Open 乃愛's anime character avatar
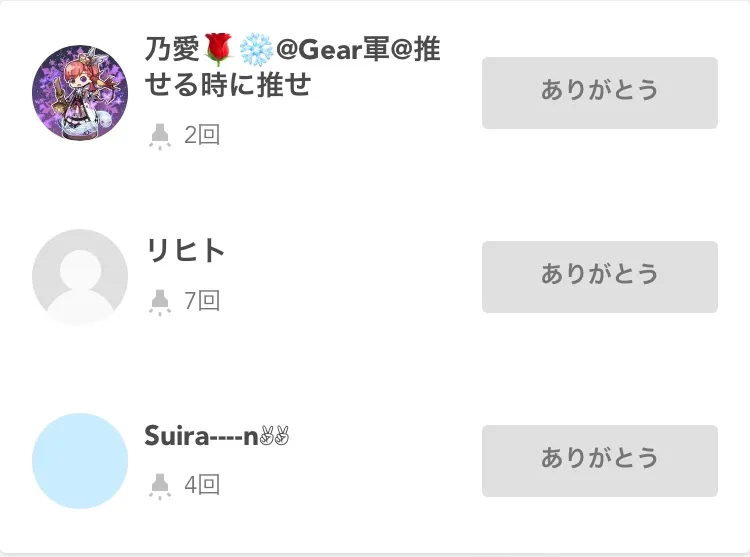750x557 pixels. (x=80, y=93)
